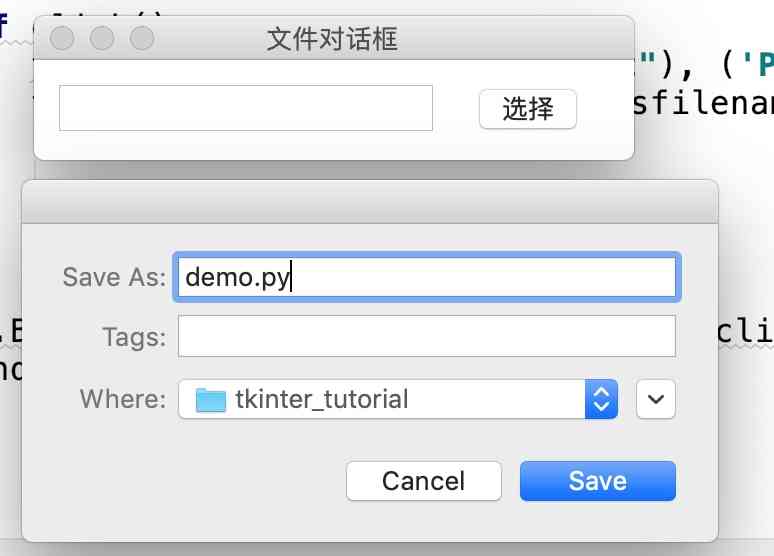Click the 文件对话框 title text
The height and width of the screenshot is (556, 774).
(332, 39)
